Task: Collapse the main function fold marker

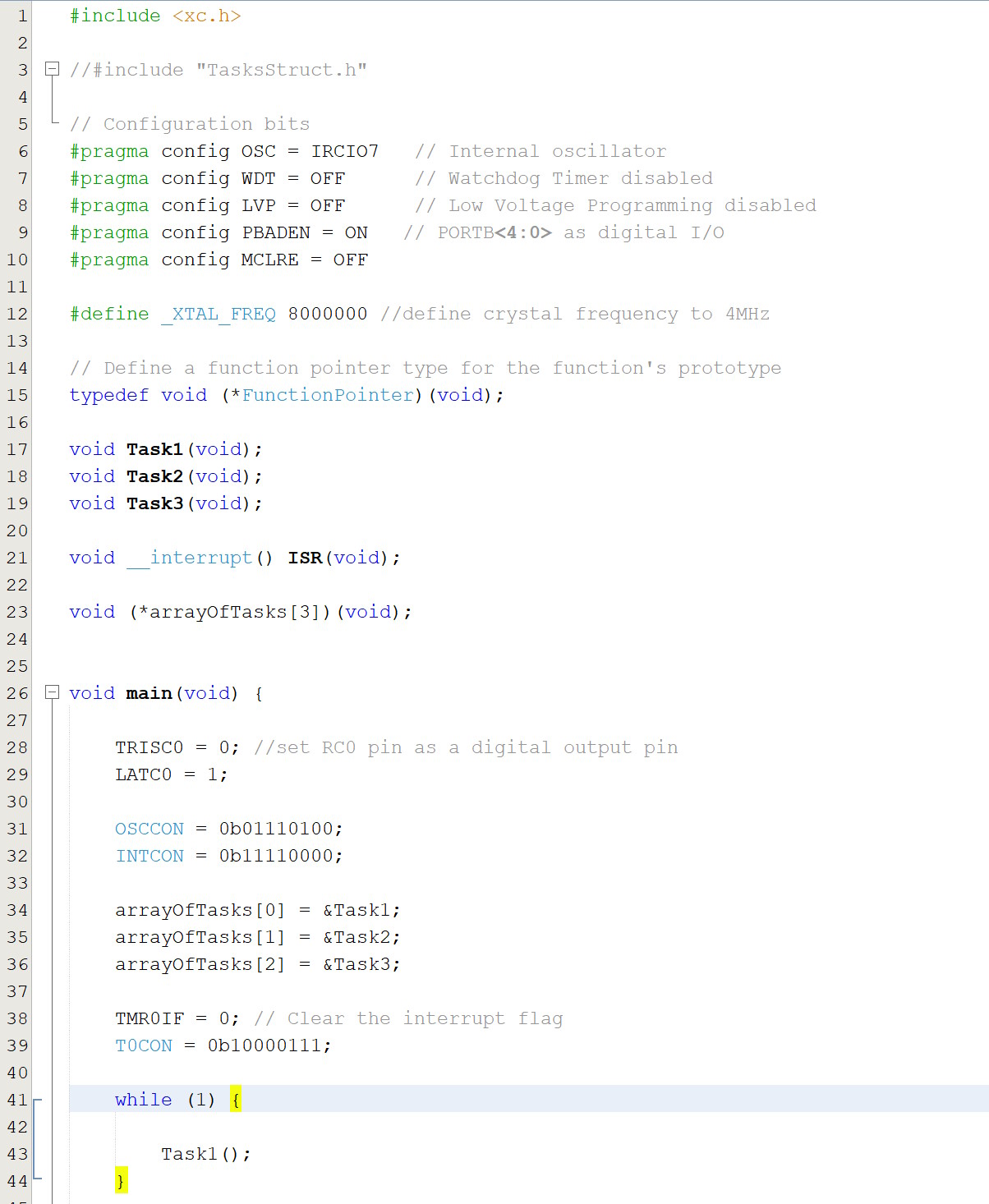Action: pos(52,692)
